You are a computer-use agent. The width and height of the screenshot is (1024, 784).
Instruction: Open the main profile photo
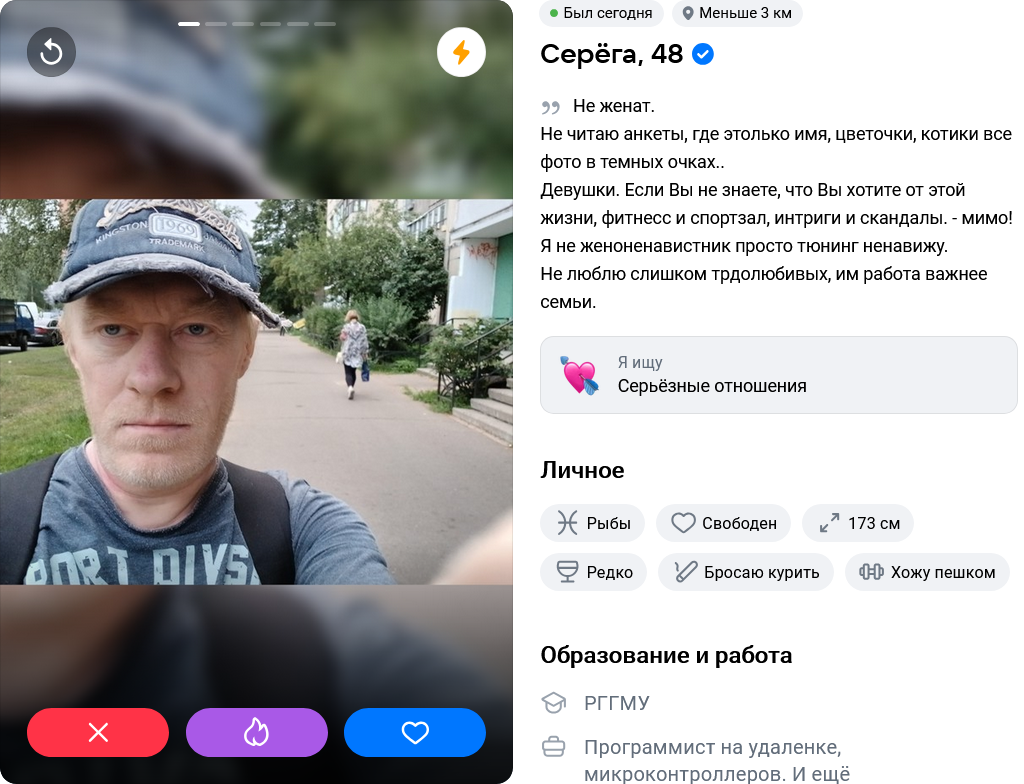click(x=256, y=392)
